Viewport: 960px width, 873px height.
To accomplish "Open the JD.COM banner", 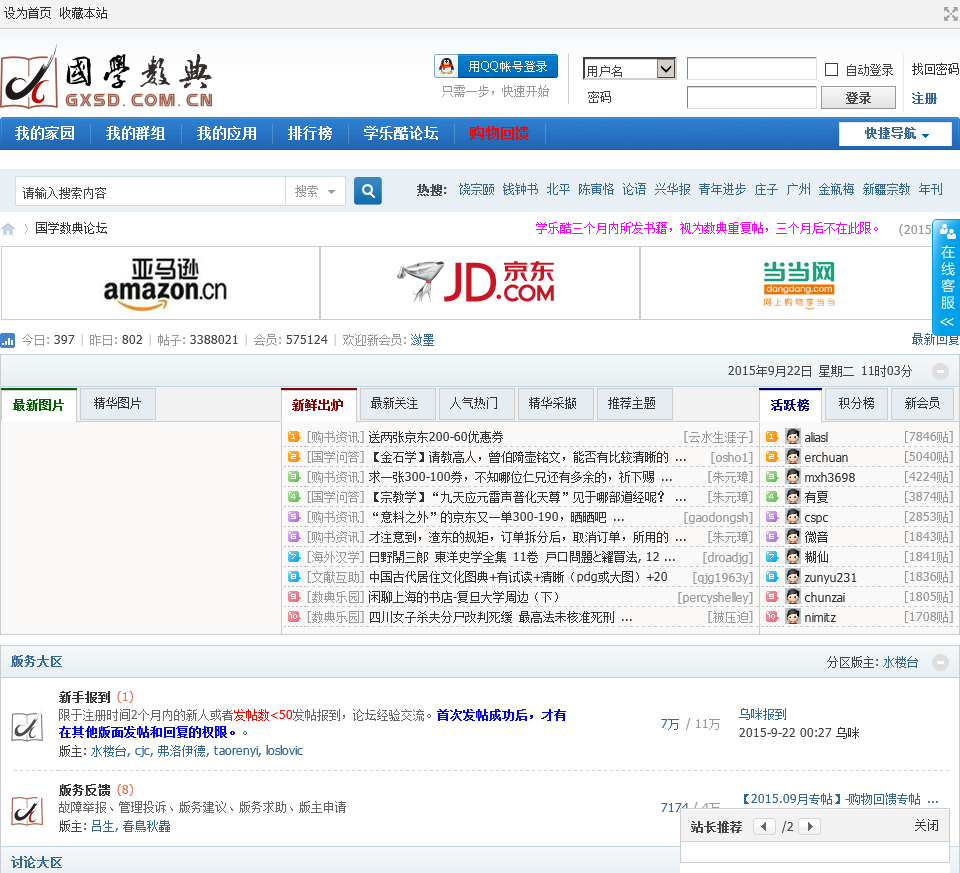I will coord(480,283).
